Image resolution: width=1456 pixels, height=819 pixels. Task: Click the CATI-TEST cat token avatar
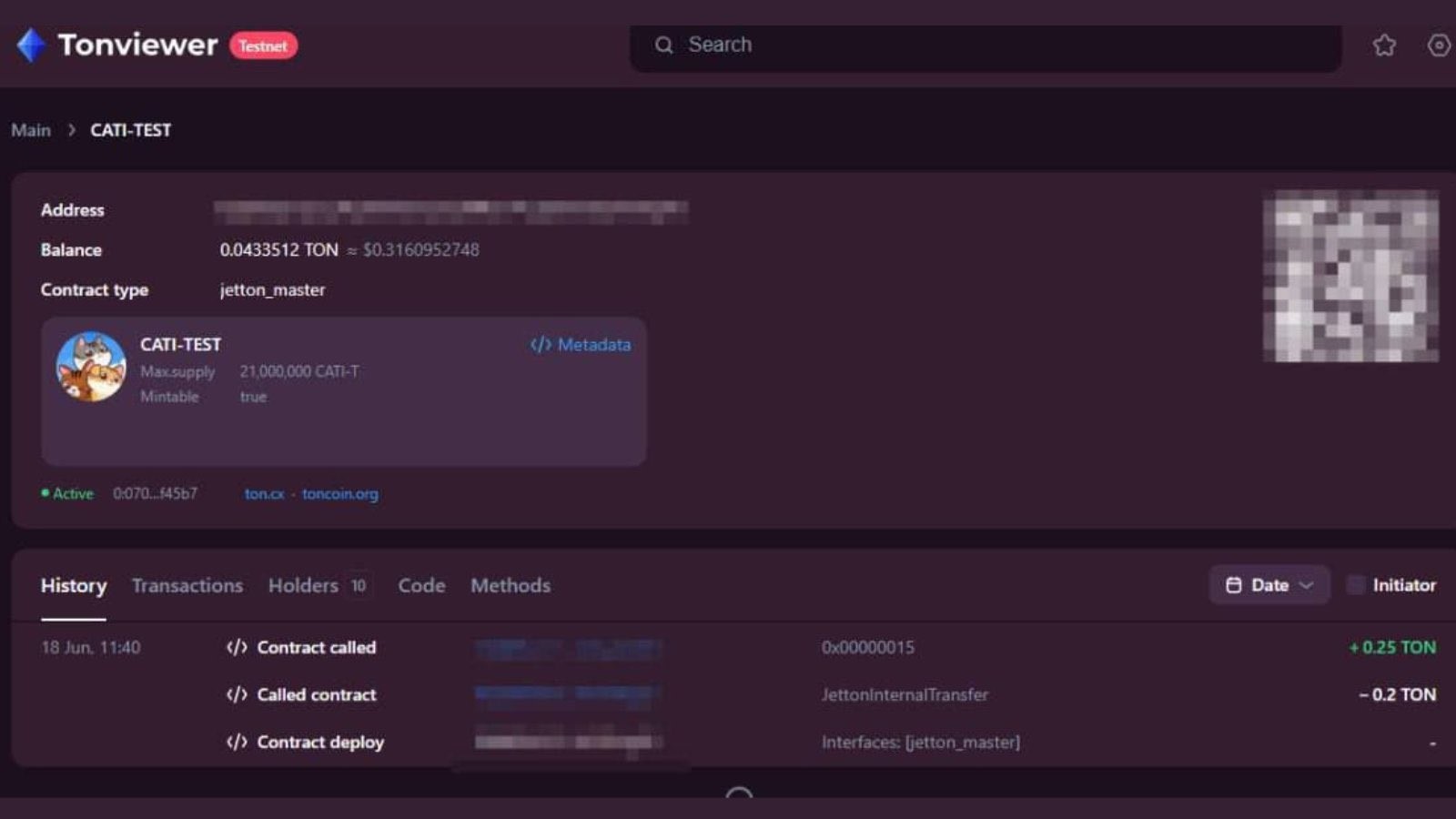(x=91, y=366)
